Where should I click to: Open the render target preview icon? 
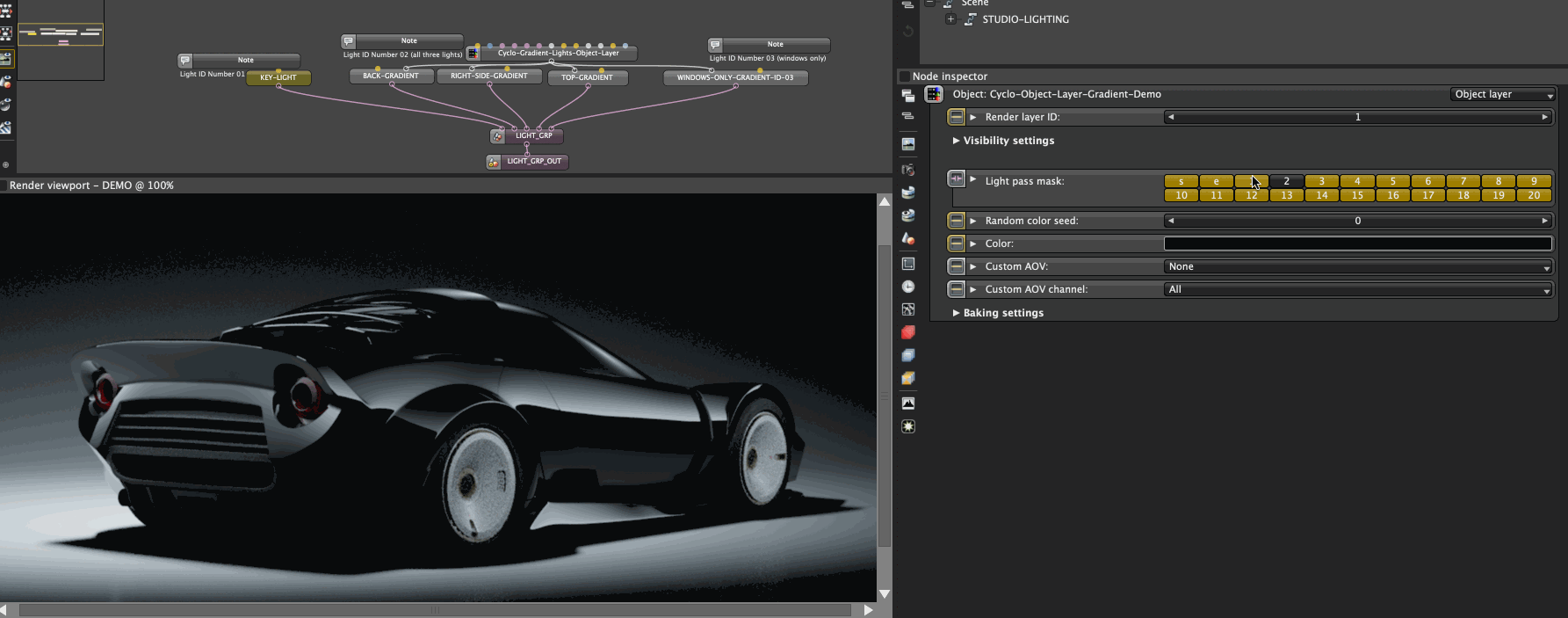(908, 144)
